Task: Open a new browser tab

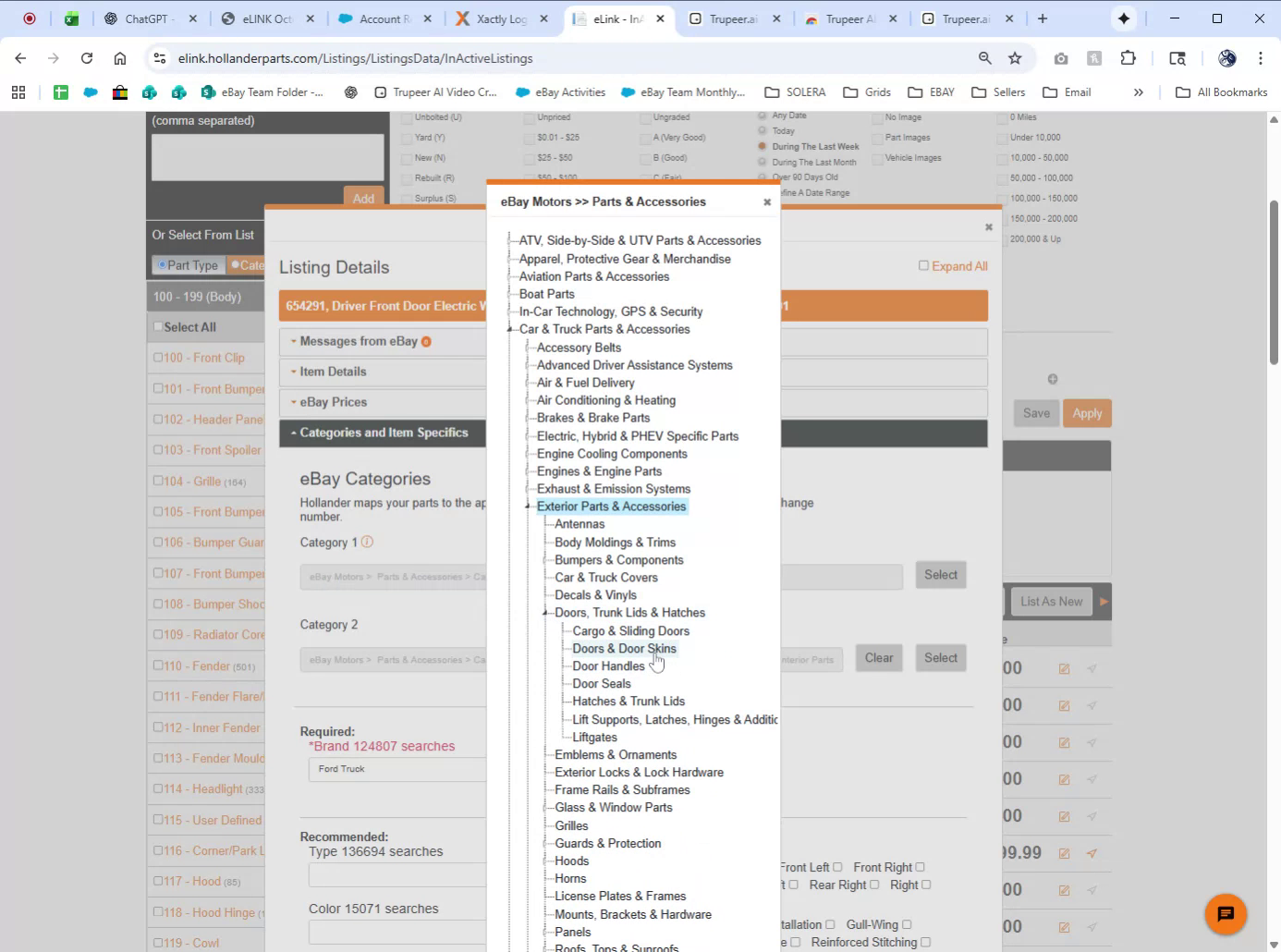Action: pyautogui.click(x=1043, y=18)
